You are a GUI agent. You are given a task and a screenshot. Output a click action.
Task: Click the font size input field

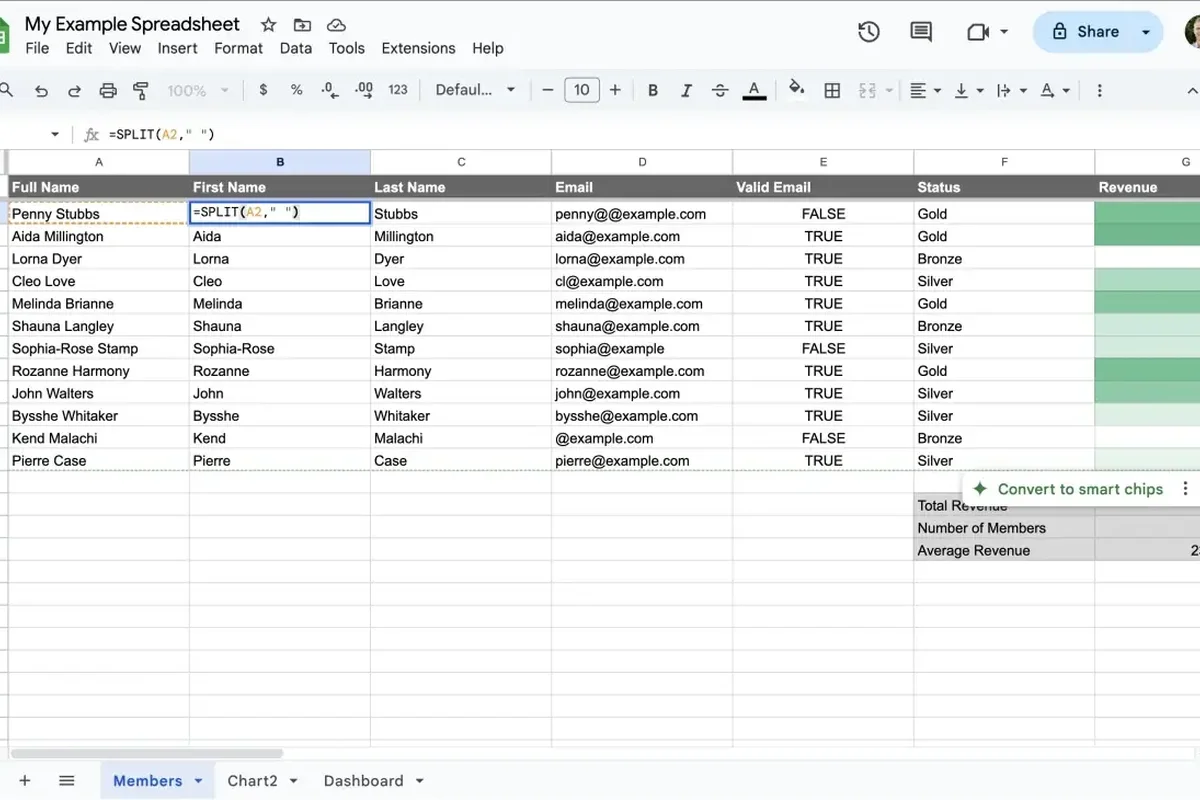coord(582,90)
